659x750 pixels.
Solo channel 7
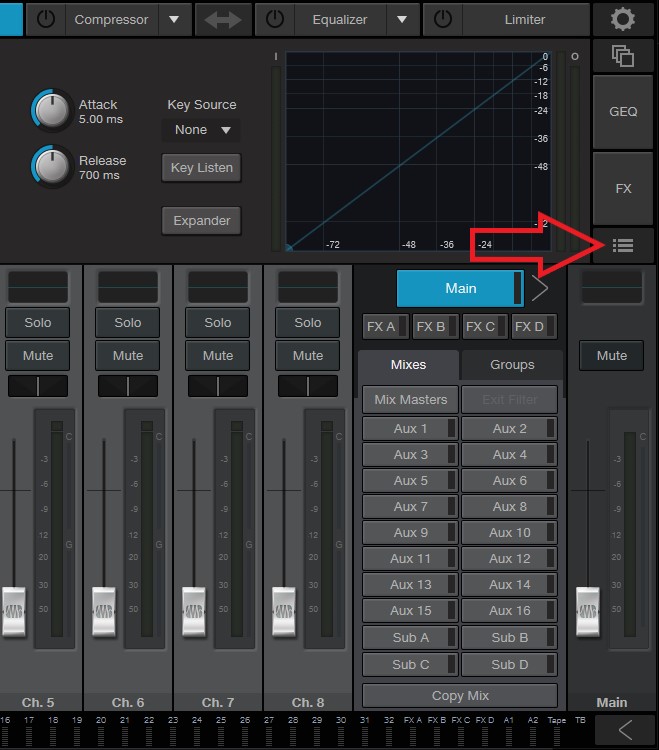point(218,323)
